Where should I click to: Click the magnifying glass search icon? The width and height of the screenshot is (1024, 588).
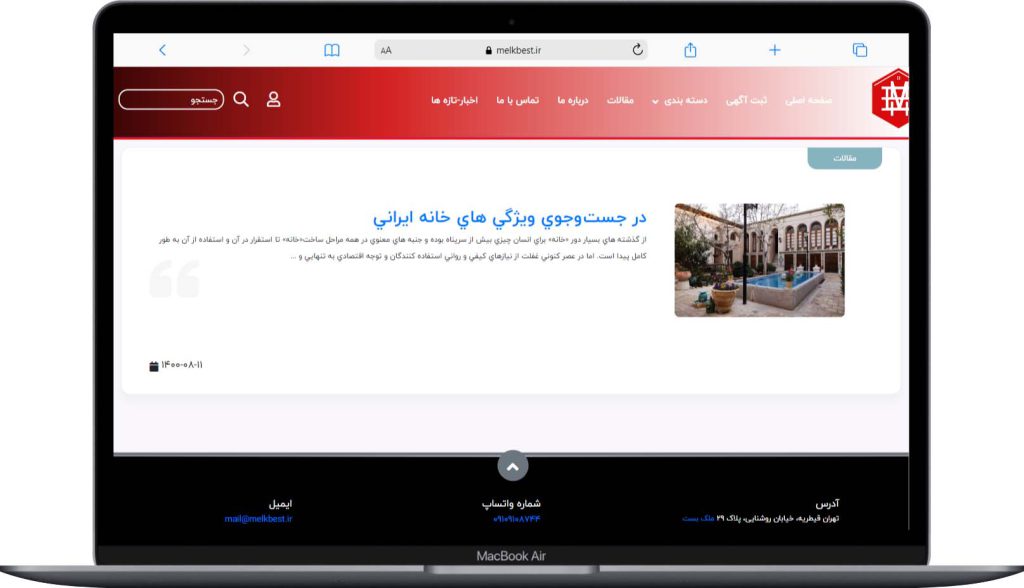(x=241, y=100)
